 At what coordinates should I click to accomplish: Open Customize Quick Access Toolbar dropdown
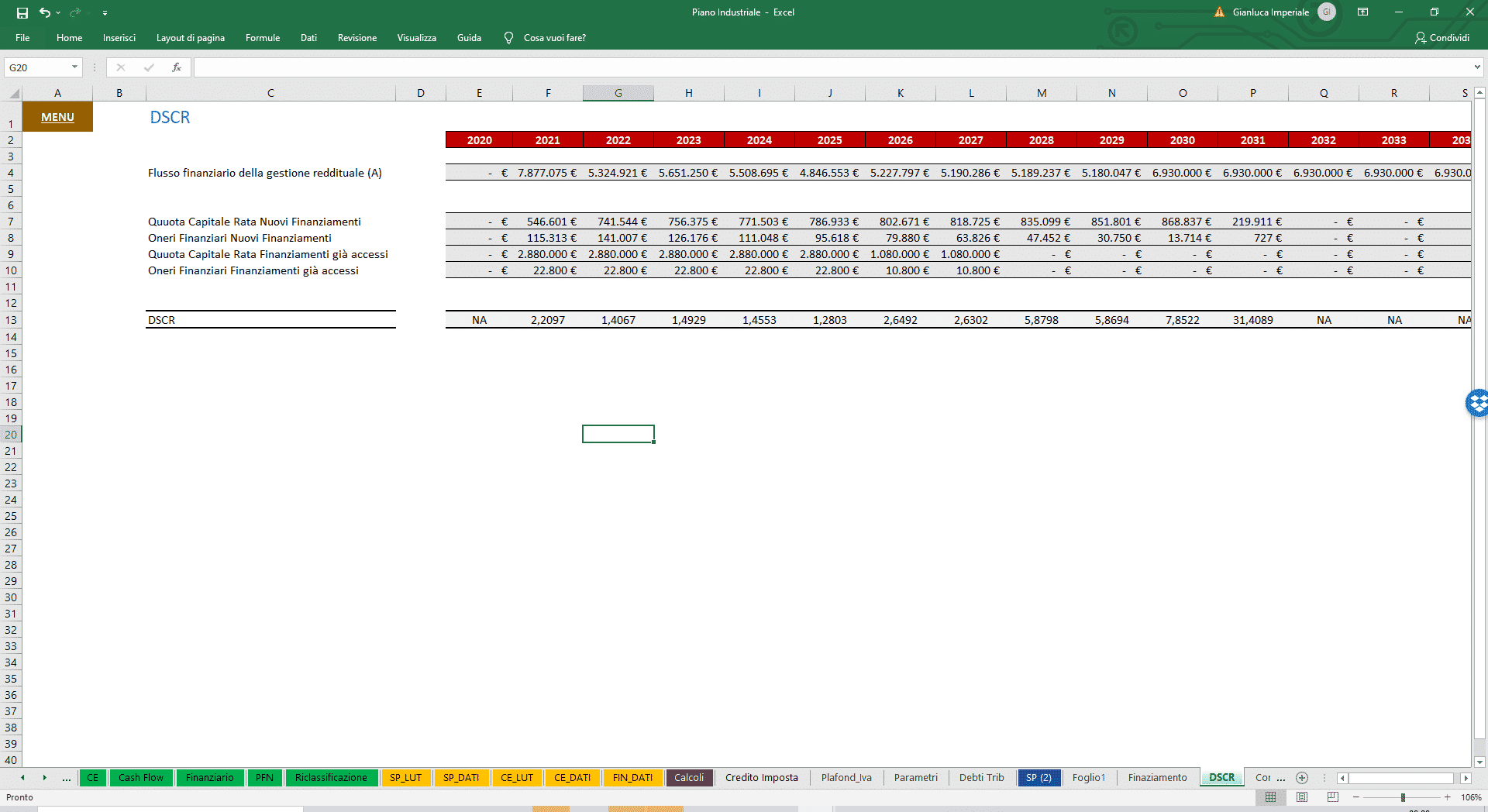tap(105, 13)
